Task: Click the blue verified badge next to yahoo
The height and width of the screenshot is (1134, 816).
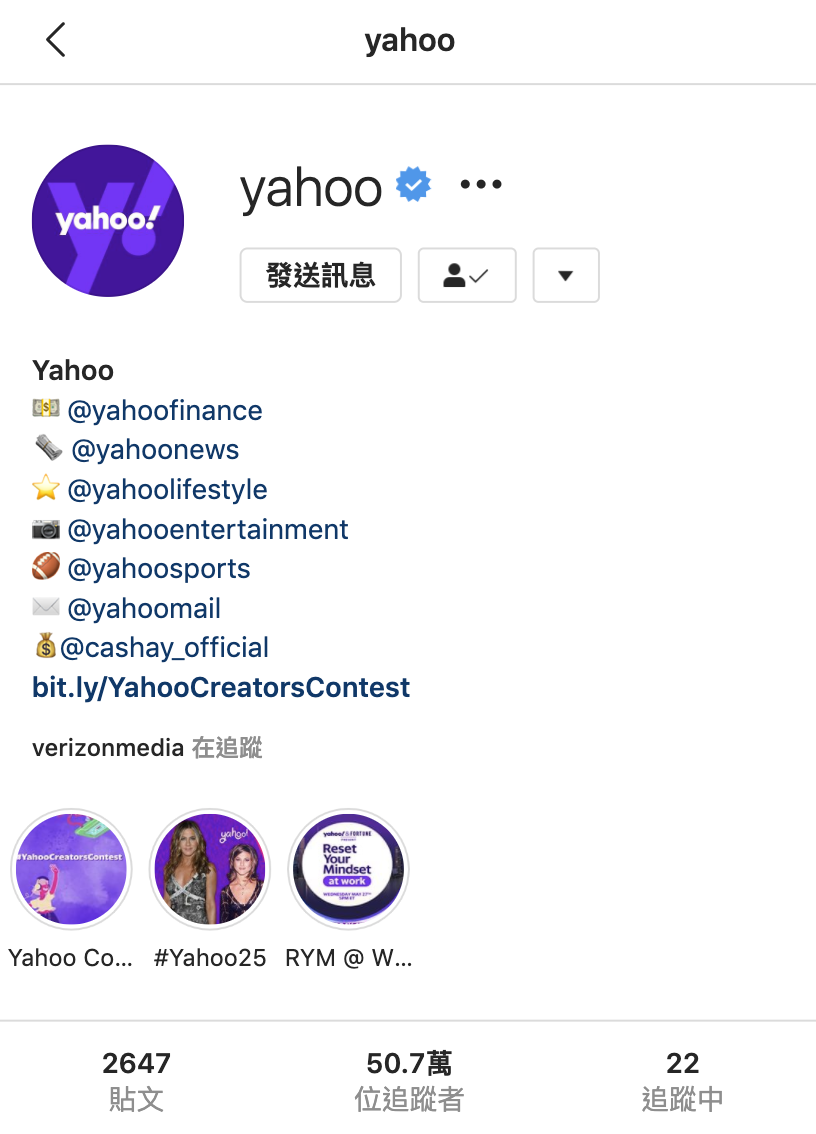Action: pos(413,184)
